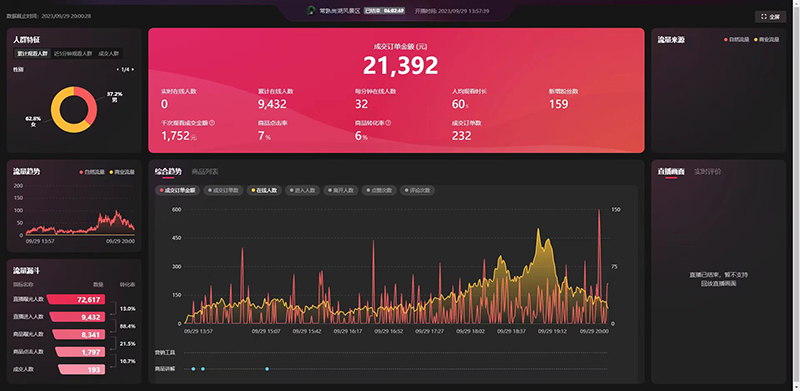This screenshot has height=391, width=800.
Task: Click the 21.5% conversion rate value
Action: 128,344
